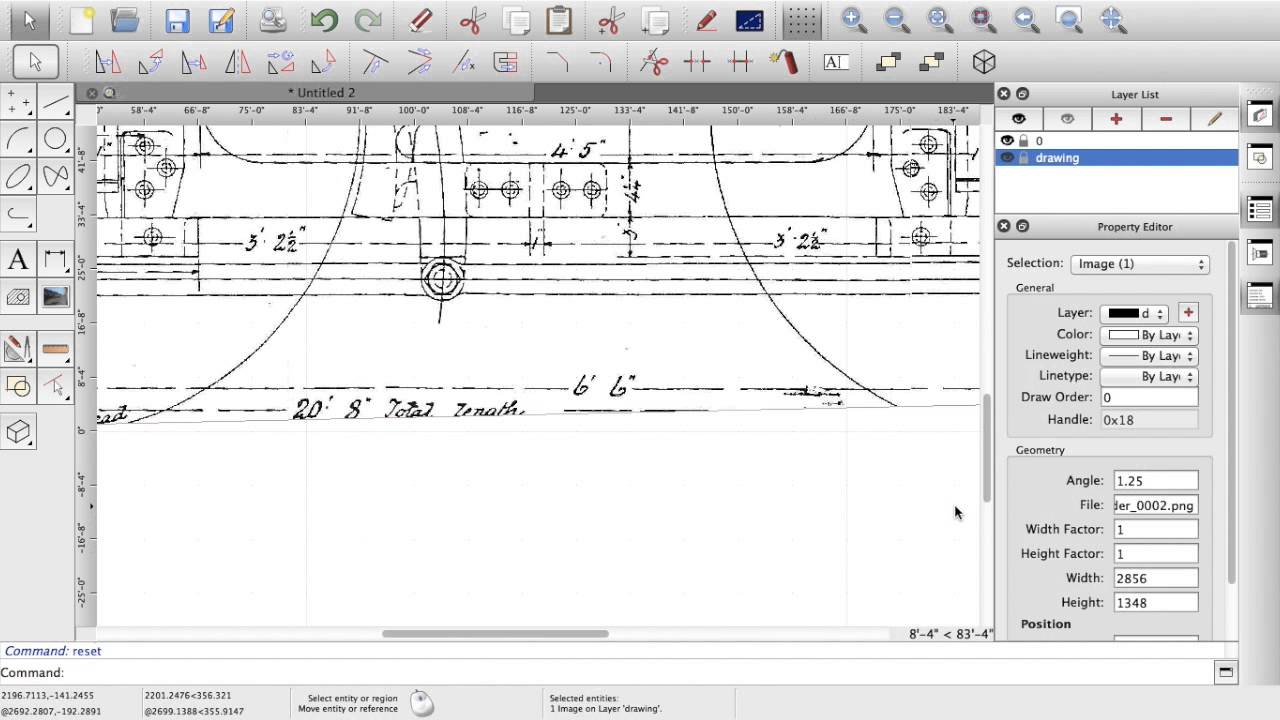Image resolution: width=1280 pixels, height=720 pixels.
Task: Click the Height field showing 1348
Action: [1155, 602]
